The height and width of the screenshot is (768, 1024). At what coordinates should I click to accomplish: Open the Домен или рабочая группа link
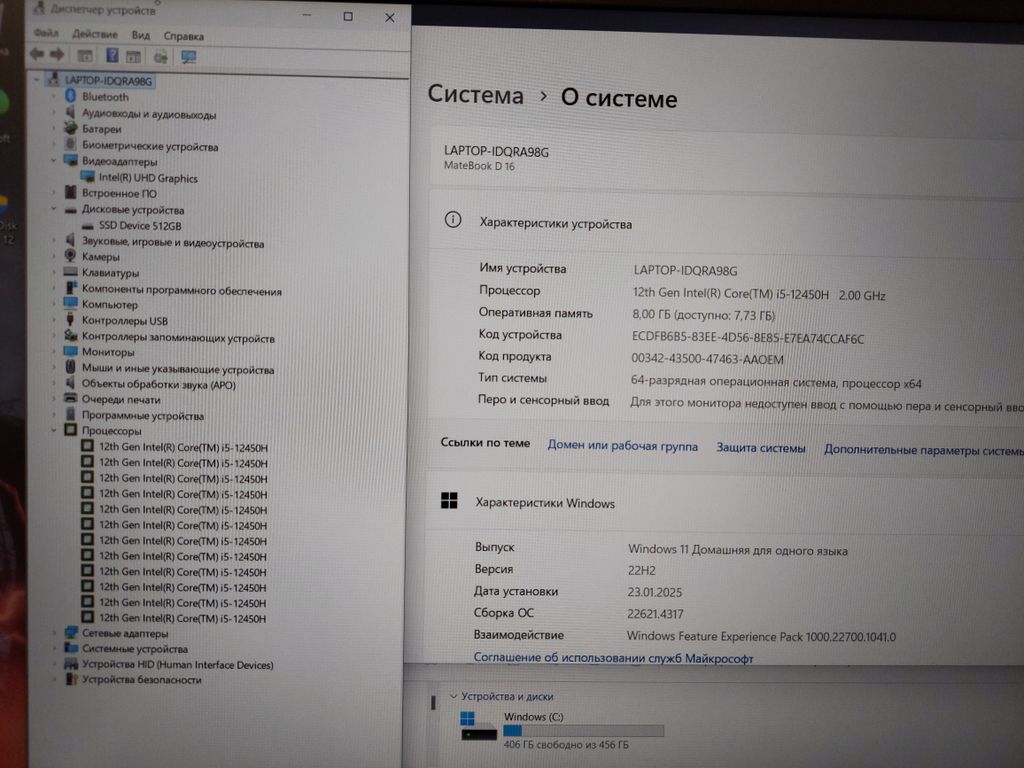pos(622,447)
